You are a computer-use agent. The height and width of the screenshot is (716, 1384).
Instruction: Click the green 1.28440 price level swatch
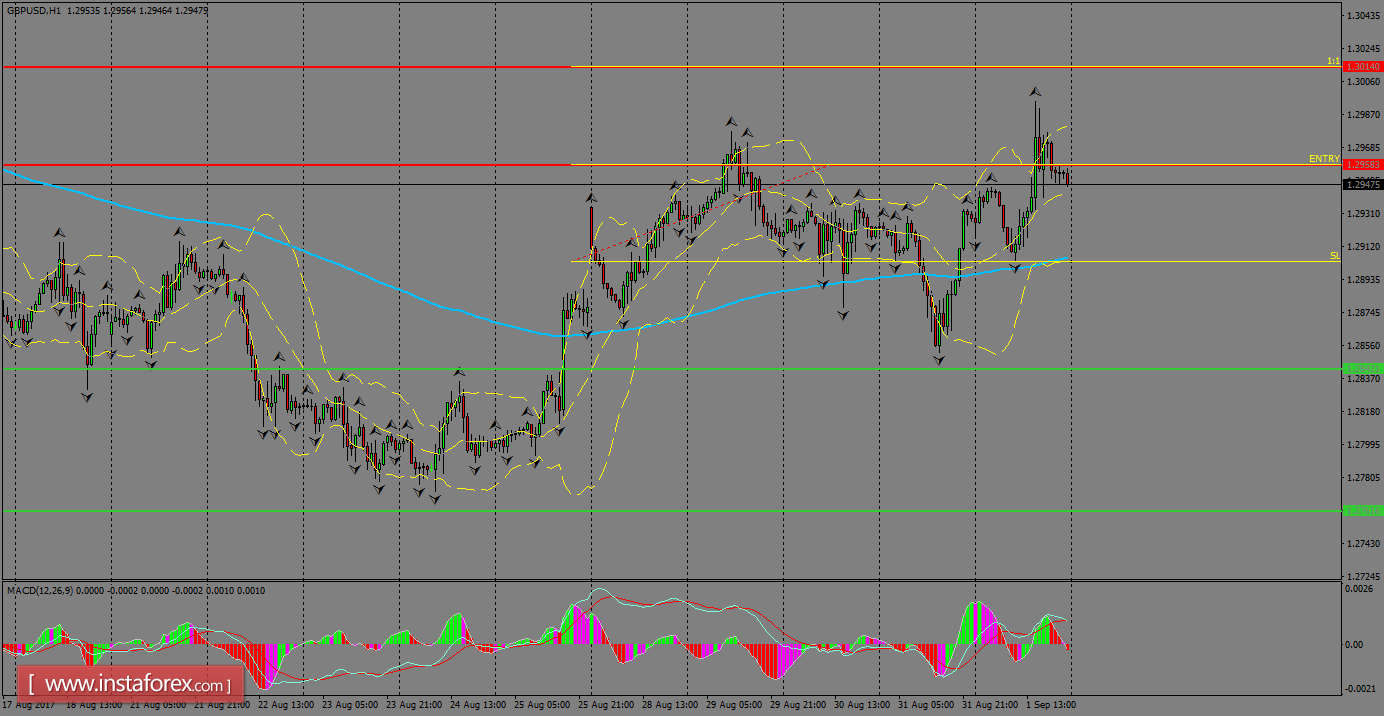pos(1364,369)
